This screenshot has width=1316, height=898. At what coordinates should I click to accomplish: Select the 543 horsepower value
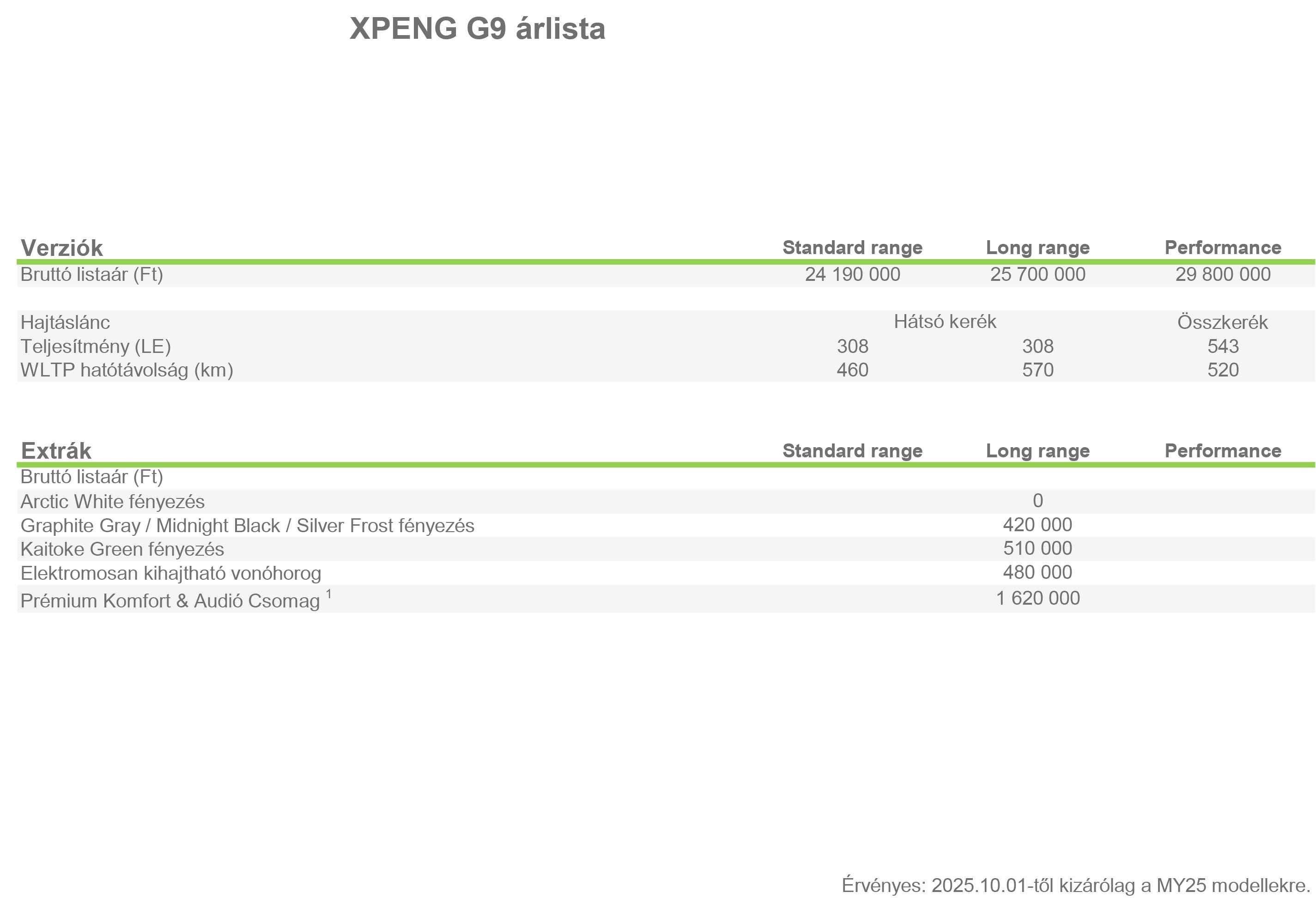tap(1223, 346)
